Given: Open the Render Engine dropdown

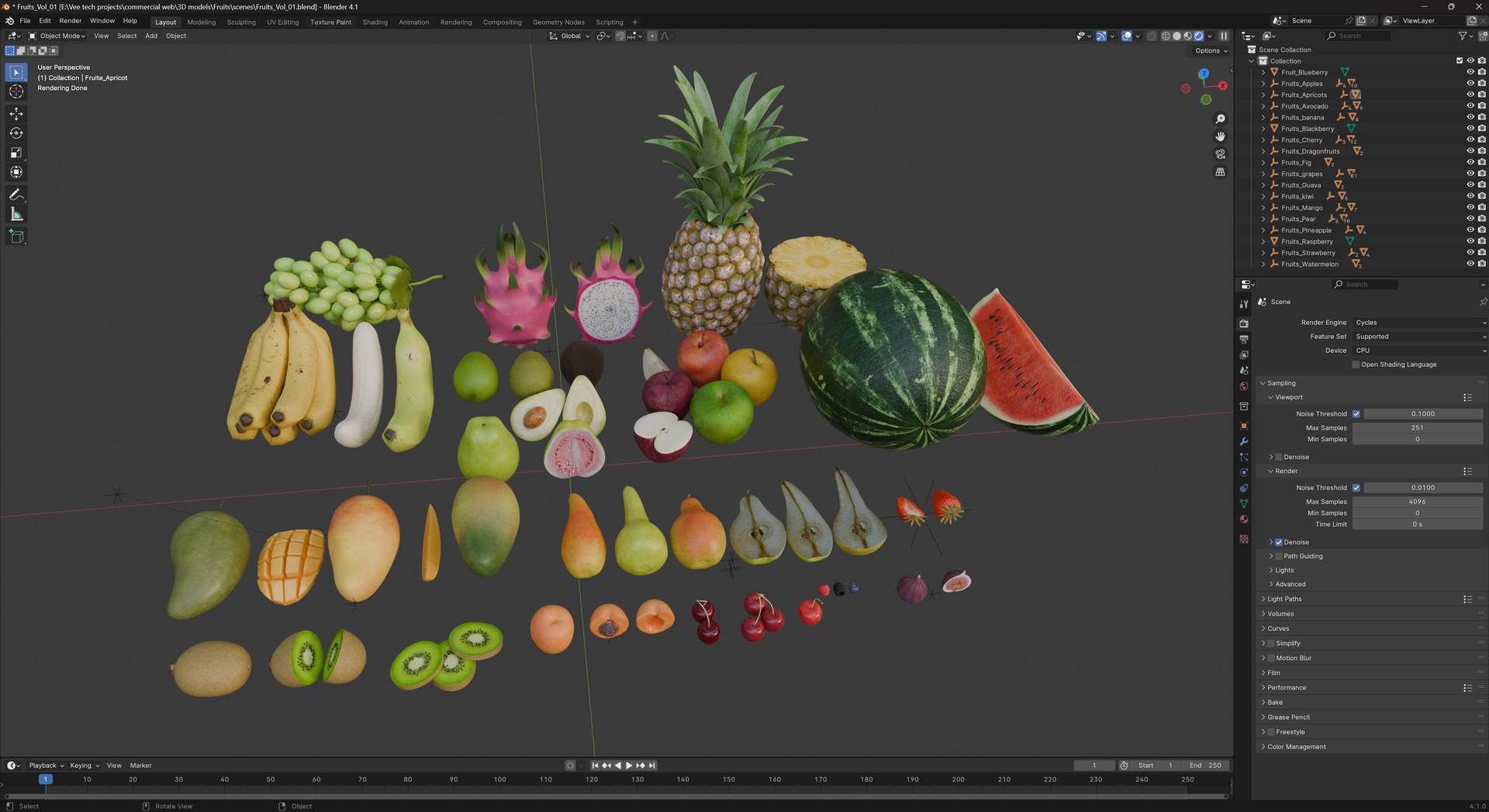Looking at the screenshot, I should pyautogui.click(x=1419, y=323).
